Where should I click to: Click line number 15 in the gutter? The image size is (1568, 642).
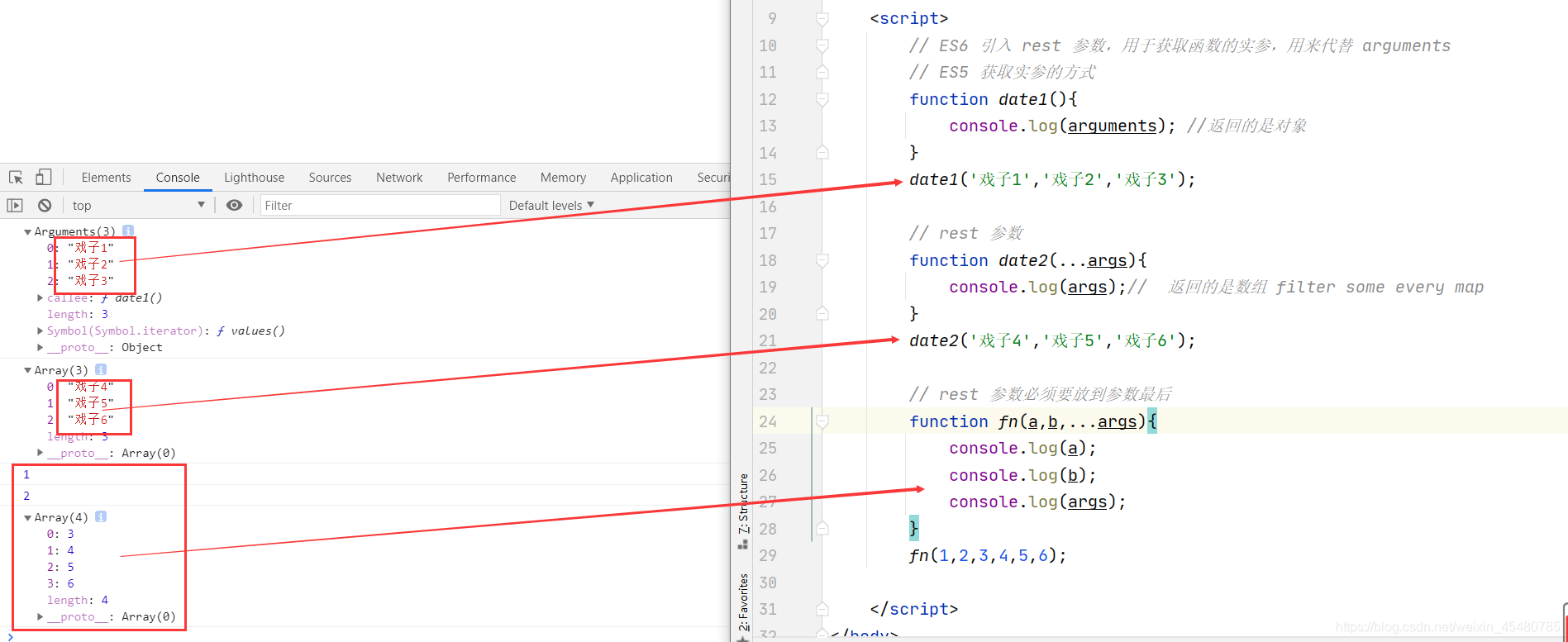click(768, 179)
